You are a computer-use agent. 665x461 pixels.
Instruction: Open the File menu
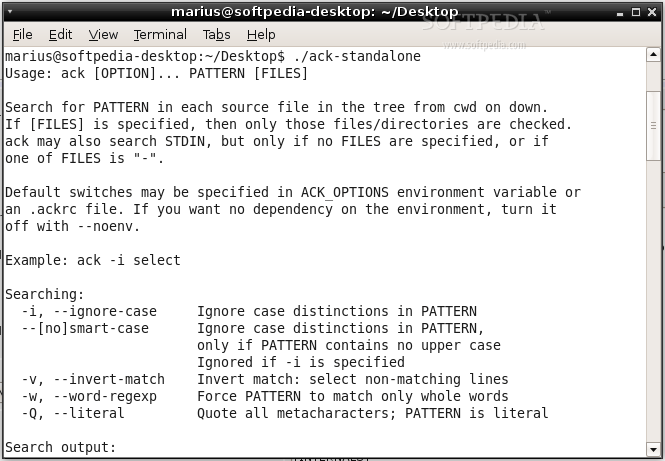pos(22,35)
